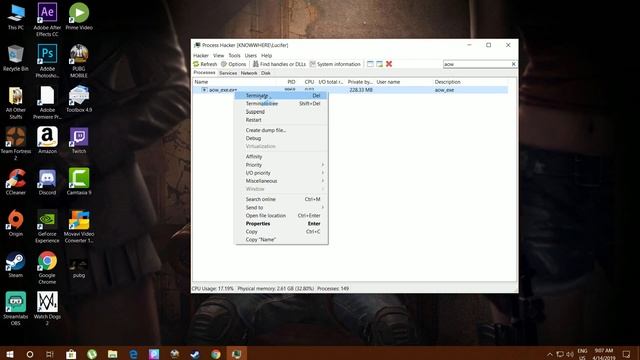Screen dimensions: 640x360
Task: Clear the search box with the X
Action: pos(513,64)
